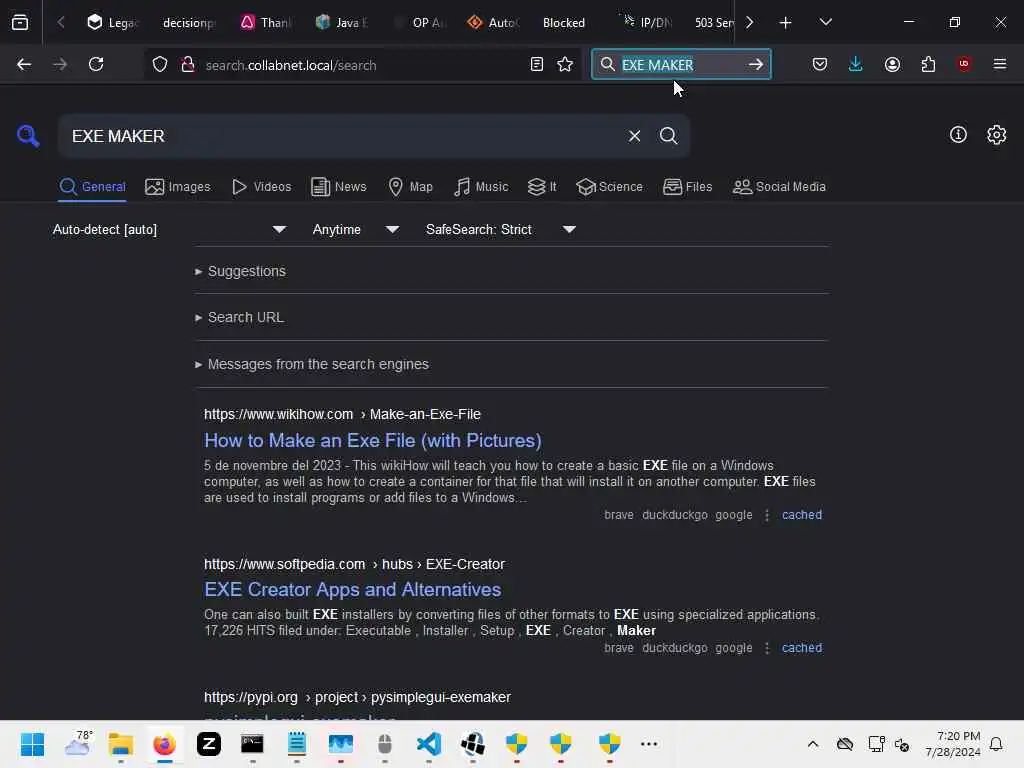Image resolution: width=1024 pixels, height=768 pixels.
Task: Open the SafeSearch: Strict dropdown
Action: [x=500, y=229]
